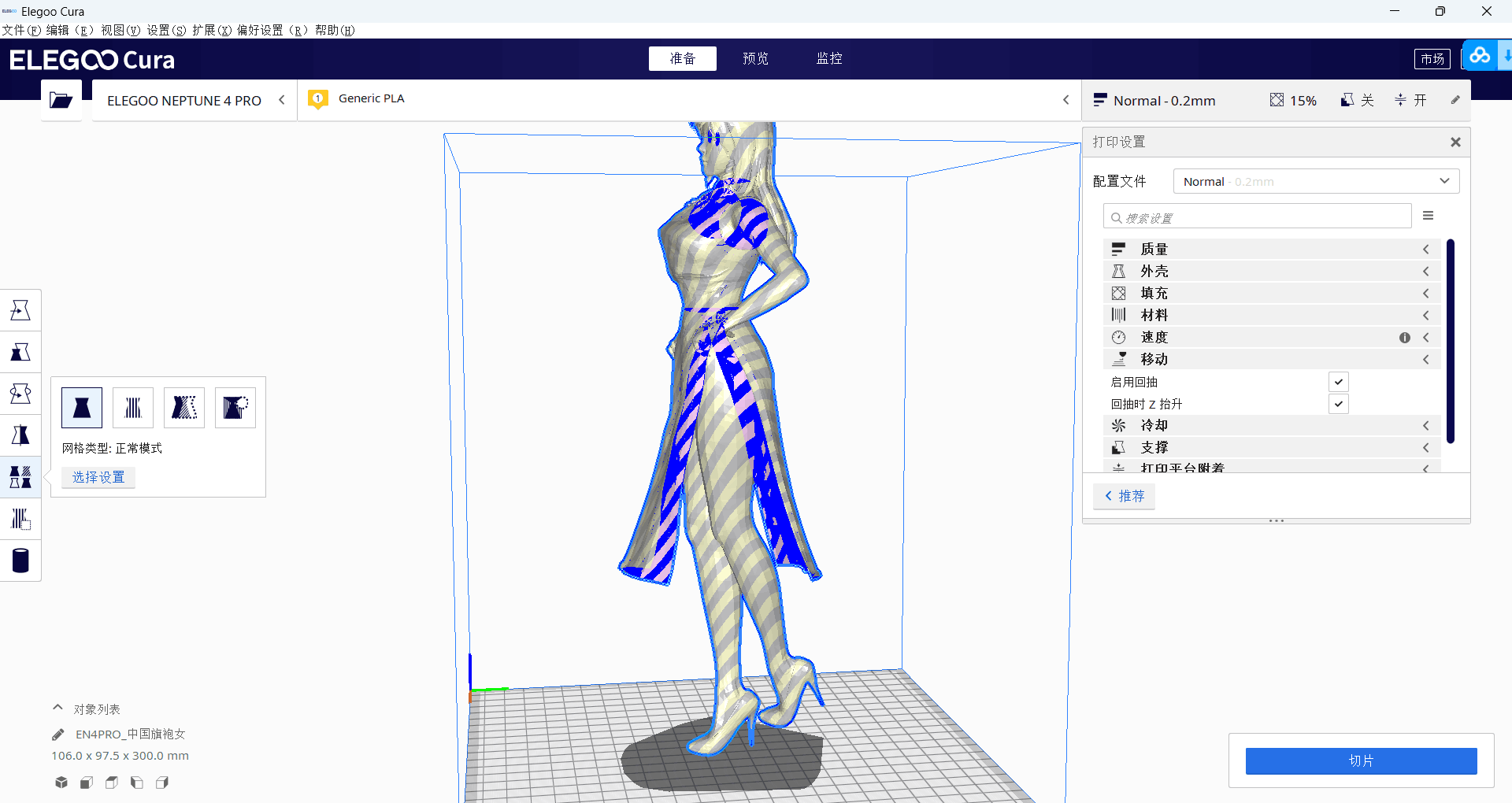Click the support 关 indicator
1512x803 pixels.
click(1358, 101)
